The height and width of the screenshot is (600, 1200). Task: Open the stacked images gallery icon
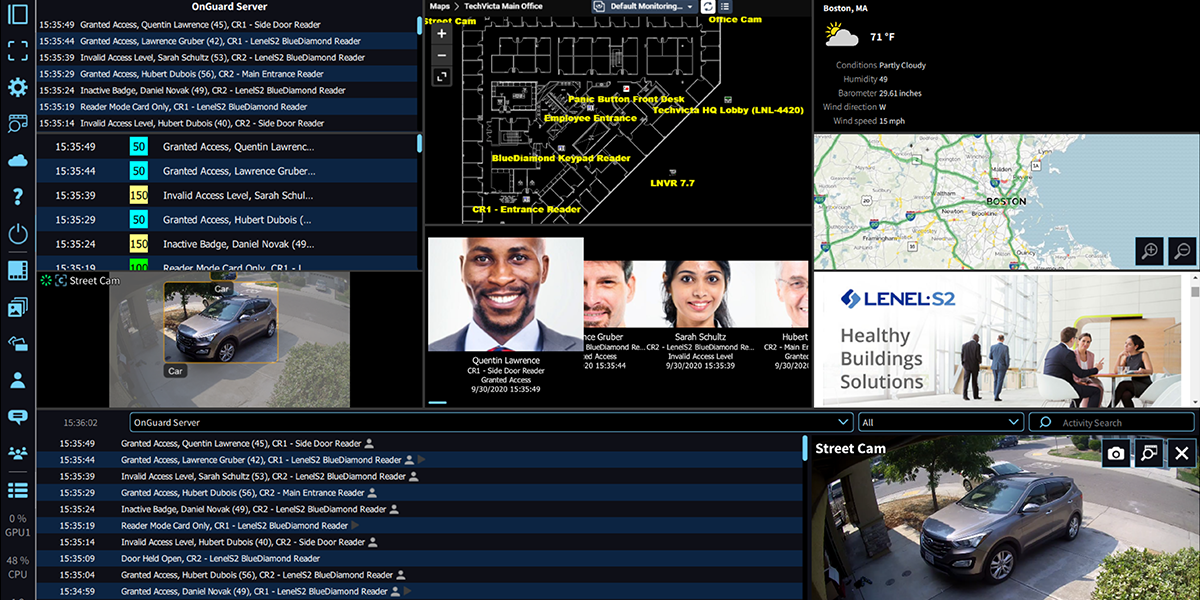click(17, 308)
